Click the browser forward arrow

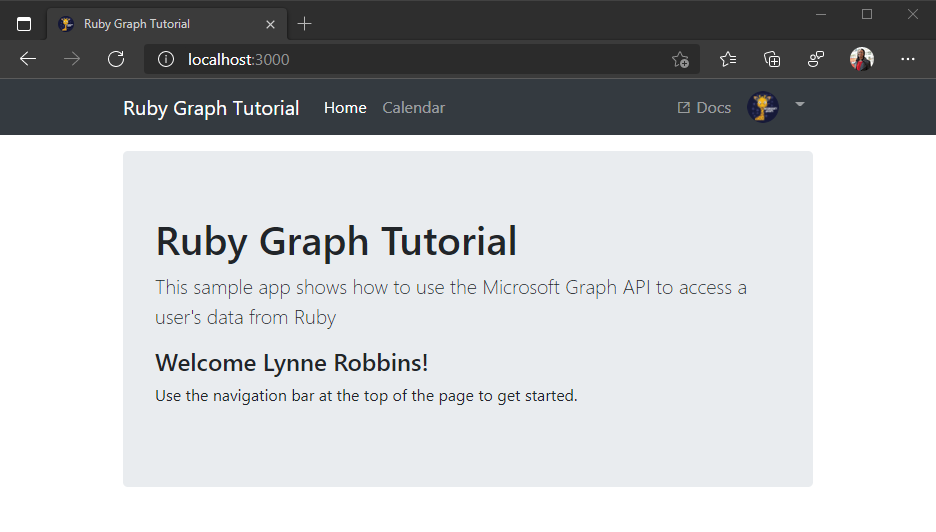click(x=72, y=59)
